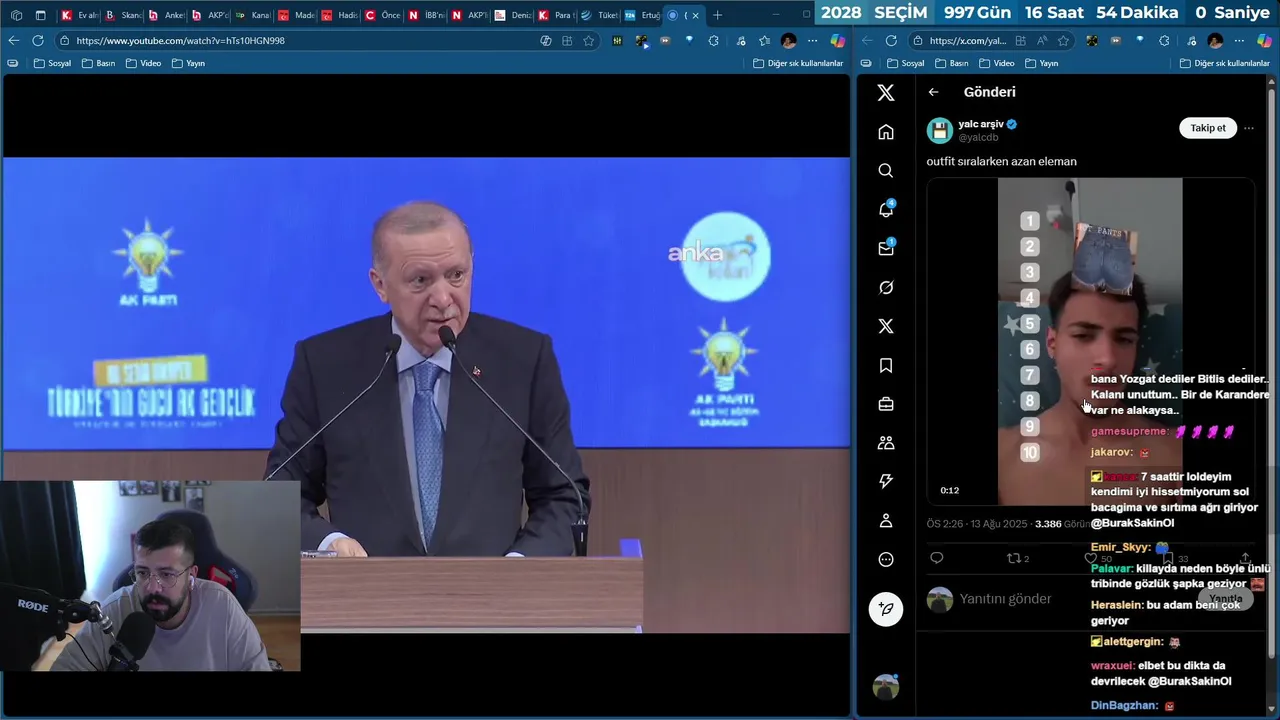
Task: Switch to Önce browser tab
Action: [x=383, y=15]
